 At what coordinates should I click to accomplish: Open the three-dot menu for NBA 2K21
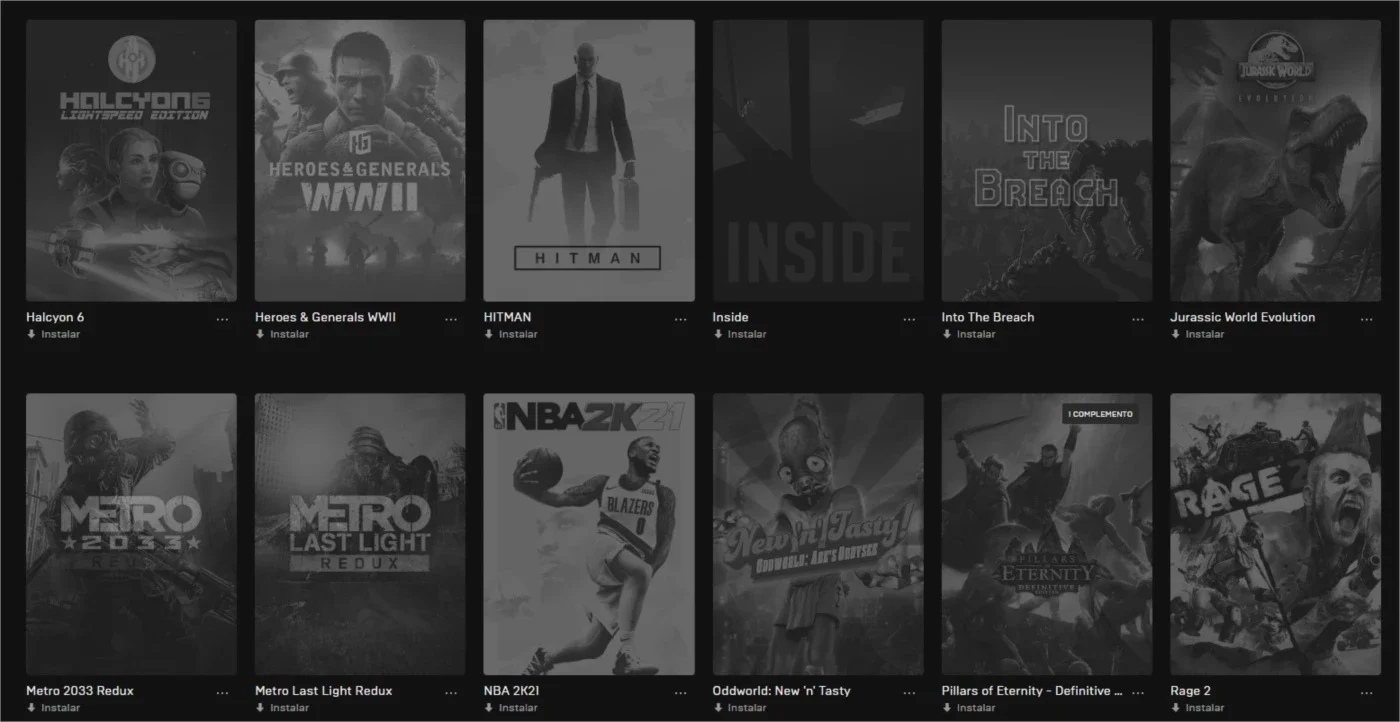click(x=680, y=692)
